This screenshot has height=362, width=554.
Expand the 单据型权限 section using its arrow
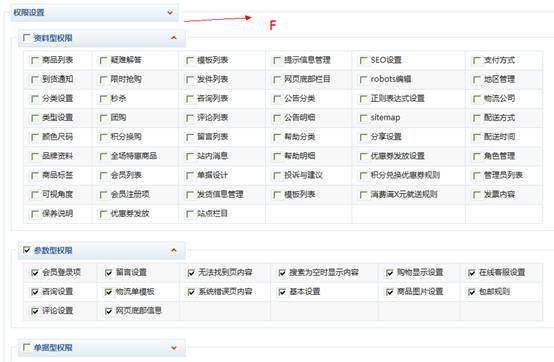(173, 348)
